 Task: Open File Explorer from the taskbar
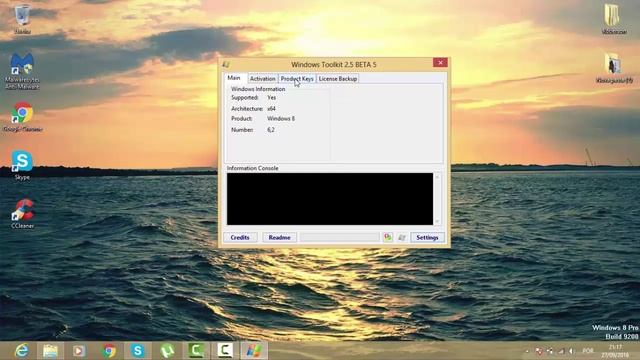click(x=50, y=351)
